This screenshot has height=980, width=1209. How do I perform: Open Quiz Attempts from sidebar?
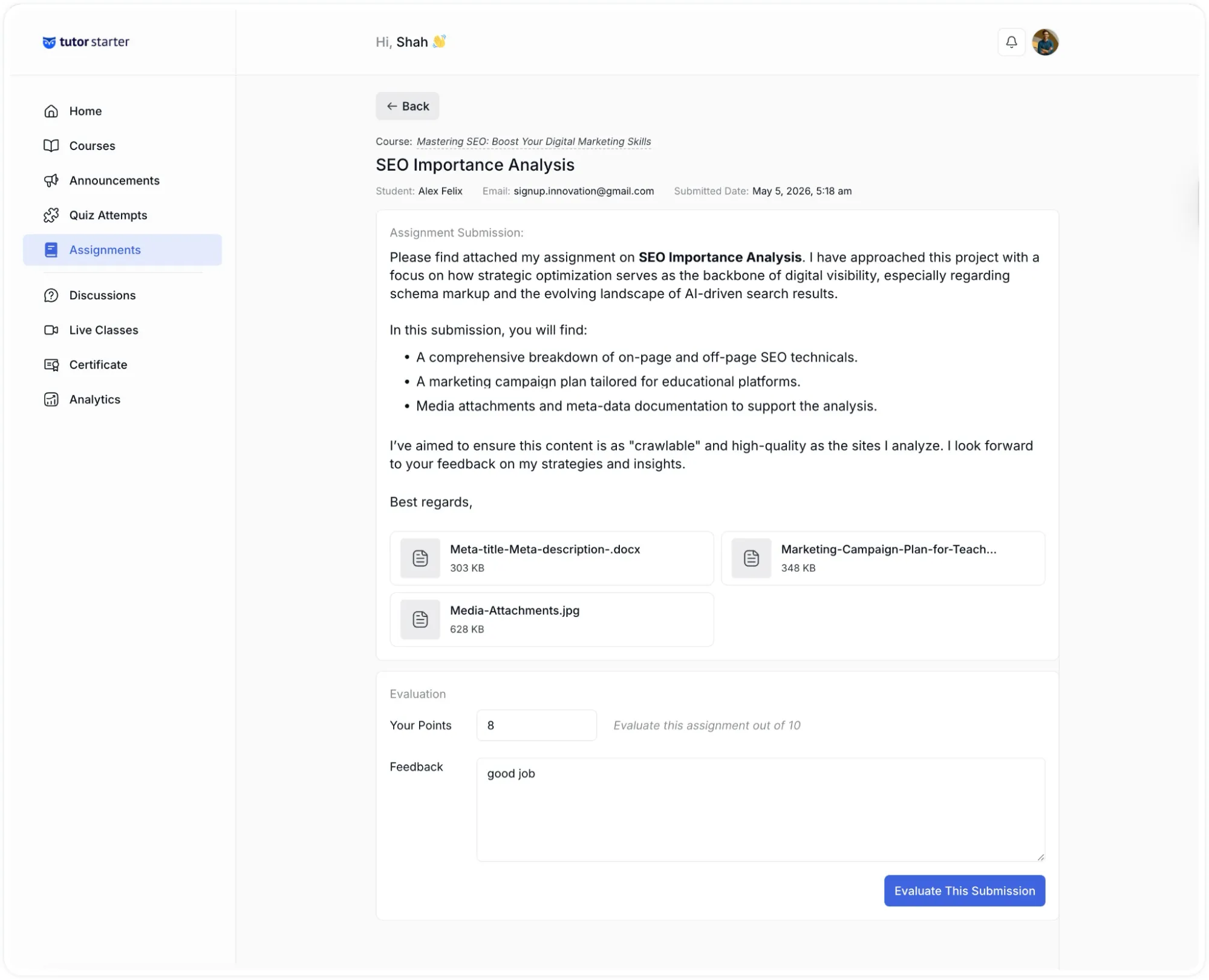(122, 215)
